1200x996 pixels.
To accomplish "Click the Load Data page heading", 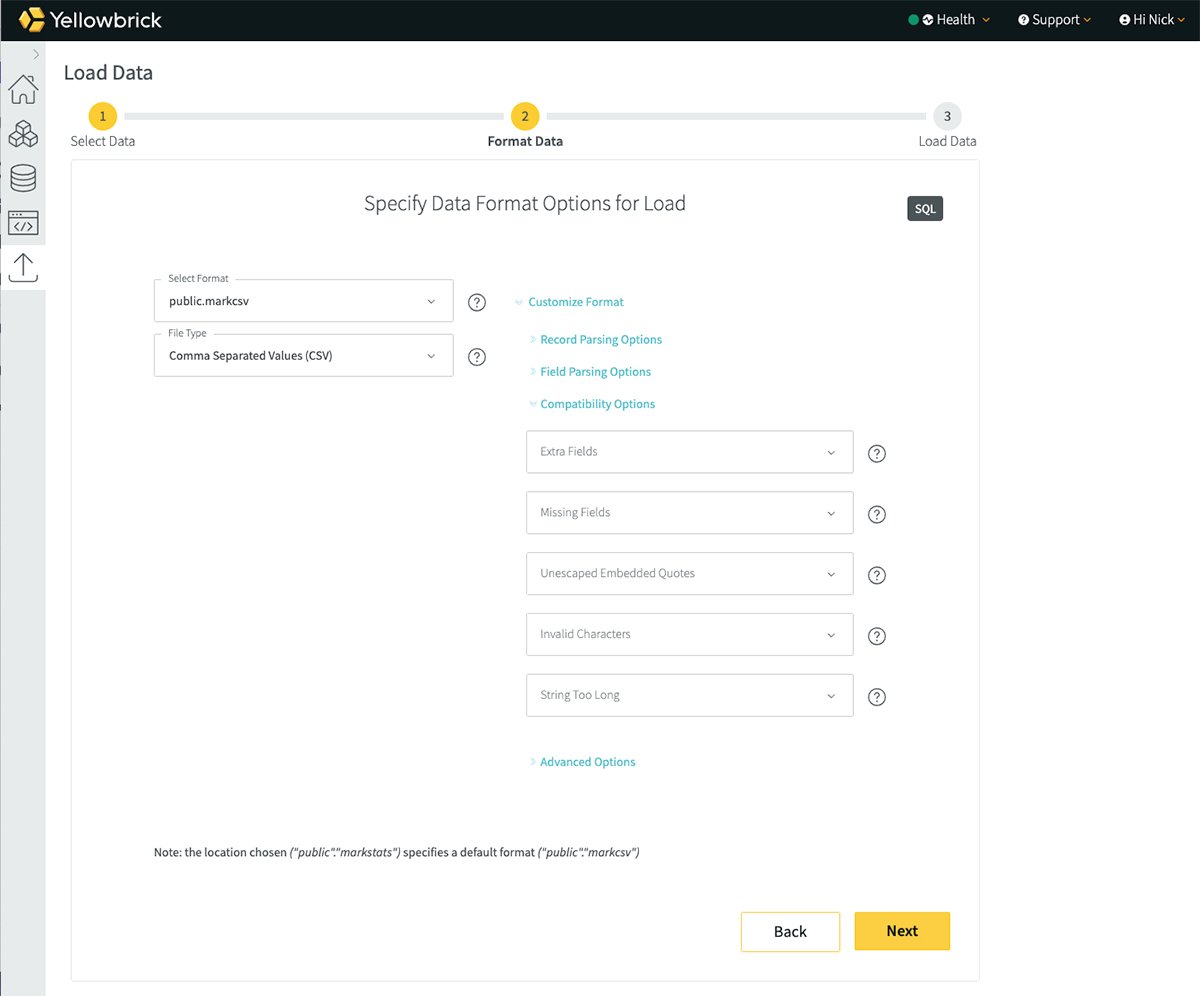I will (x=108, y=73).
